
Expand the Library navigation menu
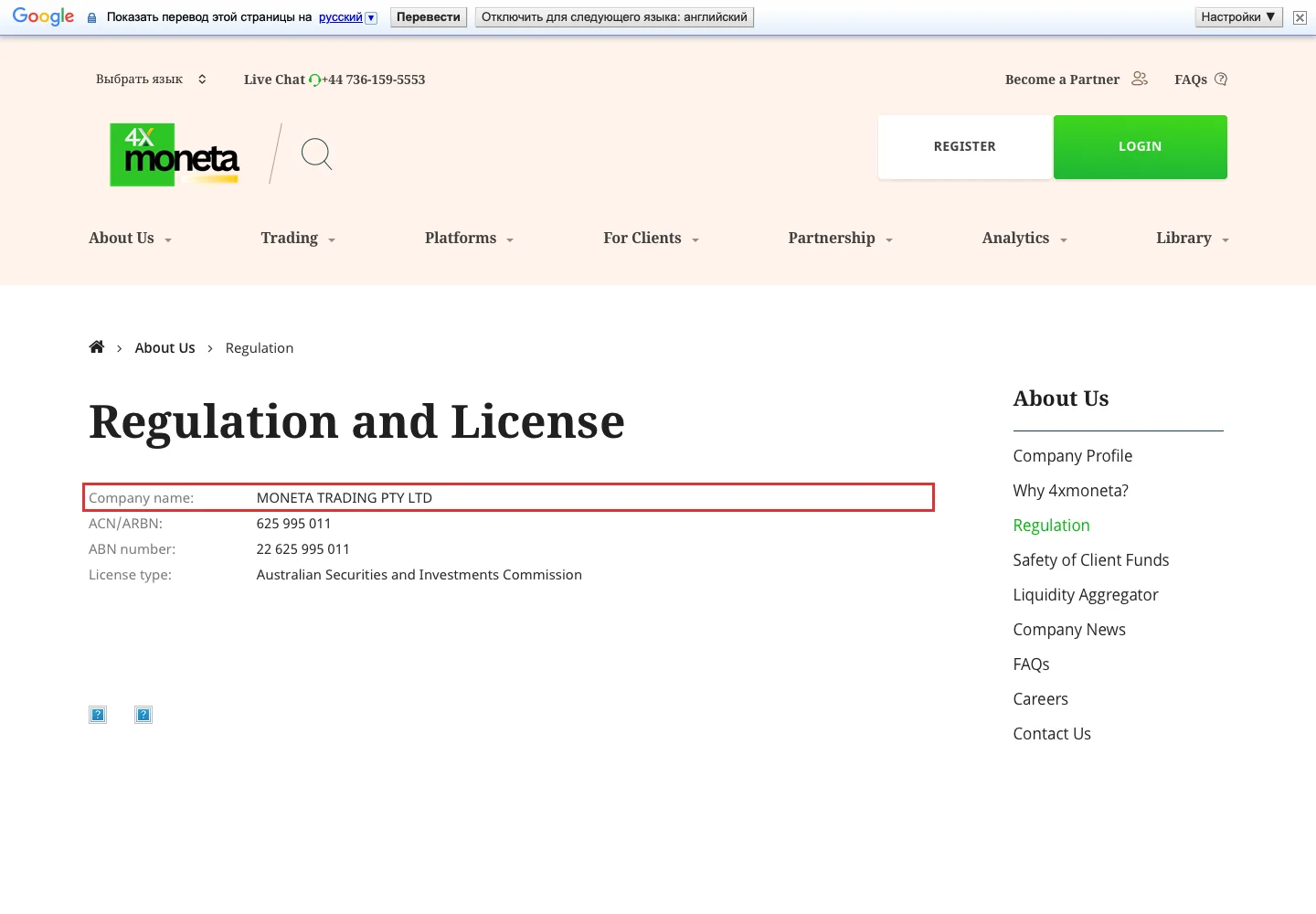pos(1192,238)
